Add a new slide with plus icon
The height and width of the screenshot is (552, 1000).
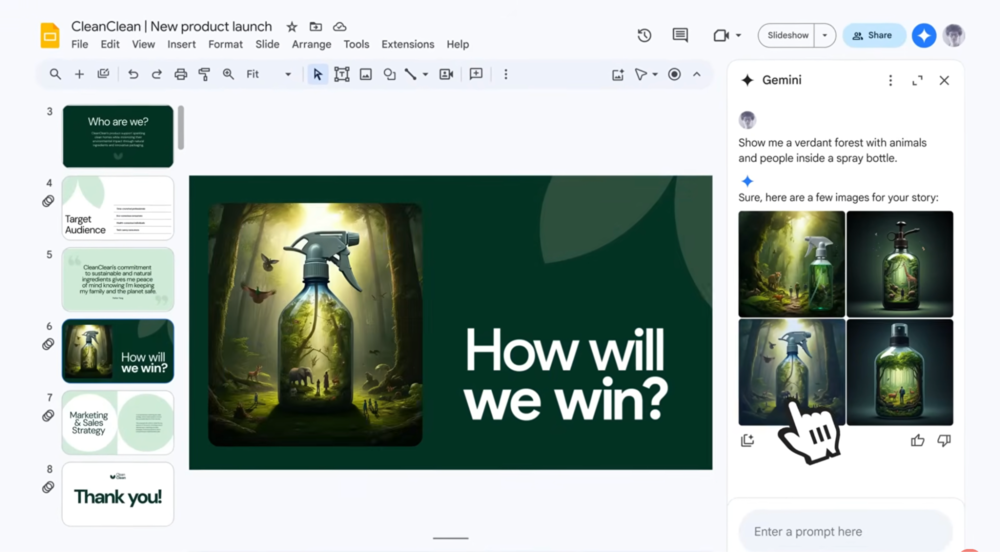pyautogui.click(x=79, y=75)
